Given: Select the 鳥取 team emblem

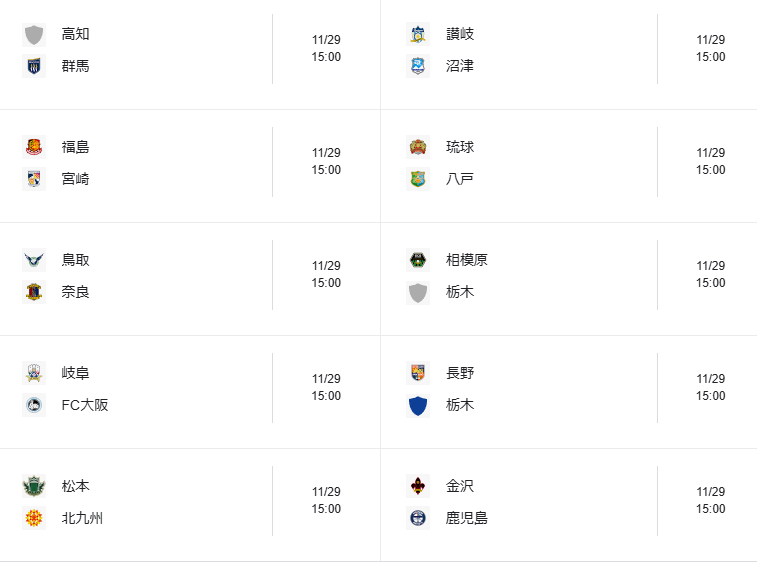Looking at the screenshot, I should pyautogui.click(x=34, y=260).
